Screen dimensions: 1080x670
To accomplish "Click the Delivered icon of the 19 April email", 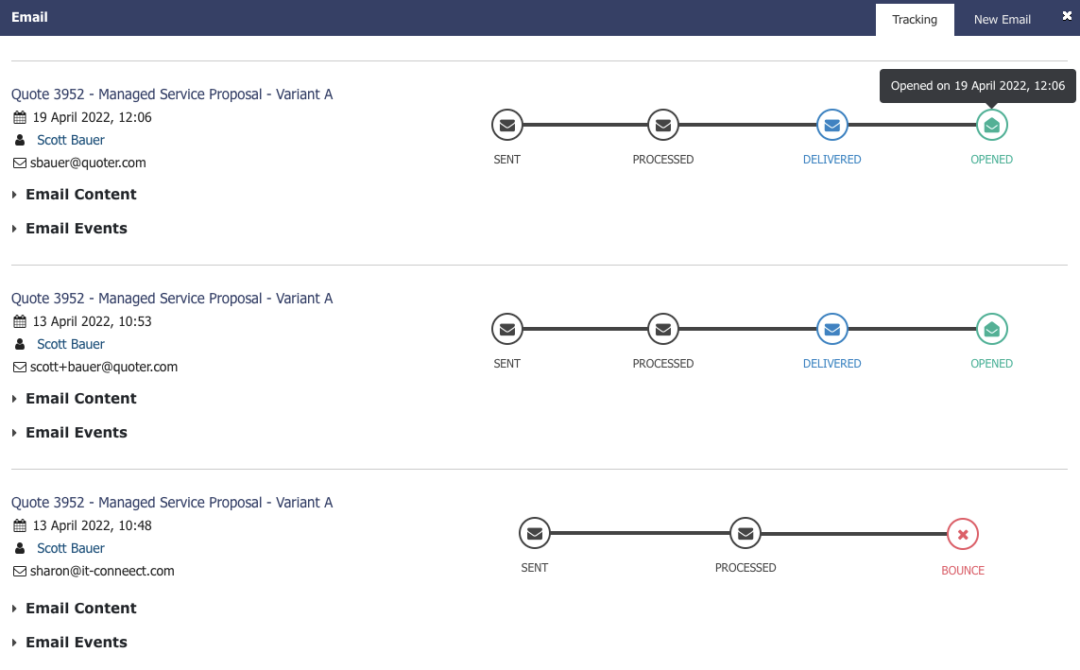I will click(x=832, y=125).
